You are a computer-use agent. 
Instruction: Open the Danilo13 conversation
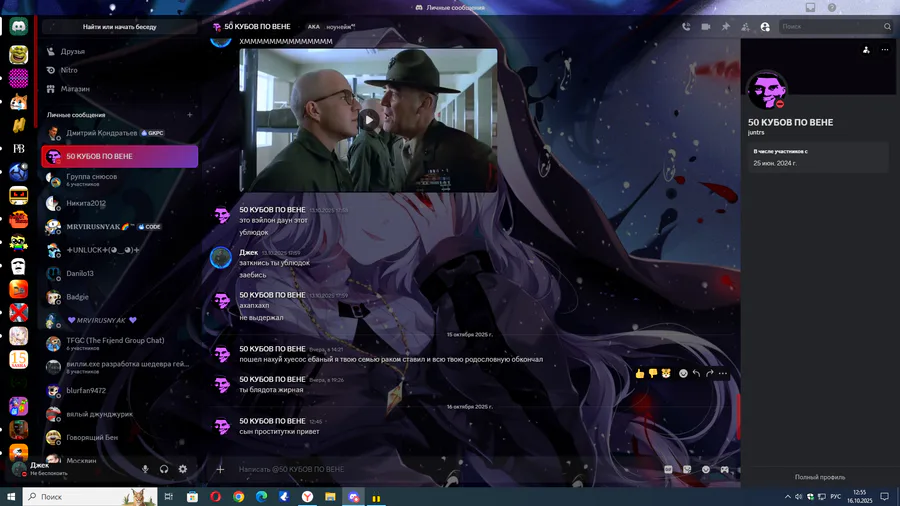coord(119,274)
